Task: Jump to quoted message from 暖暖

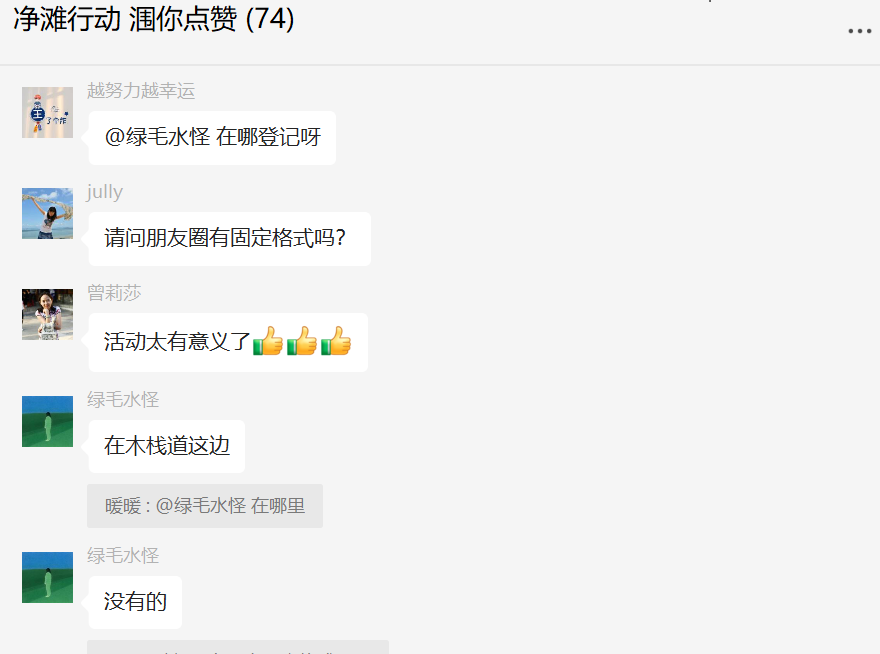Action: click(205, 506)
